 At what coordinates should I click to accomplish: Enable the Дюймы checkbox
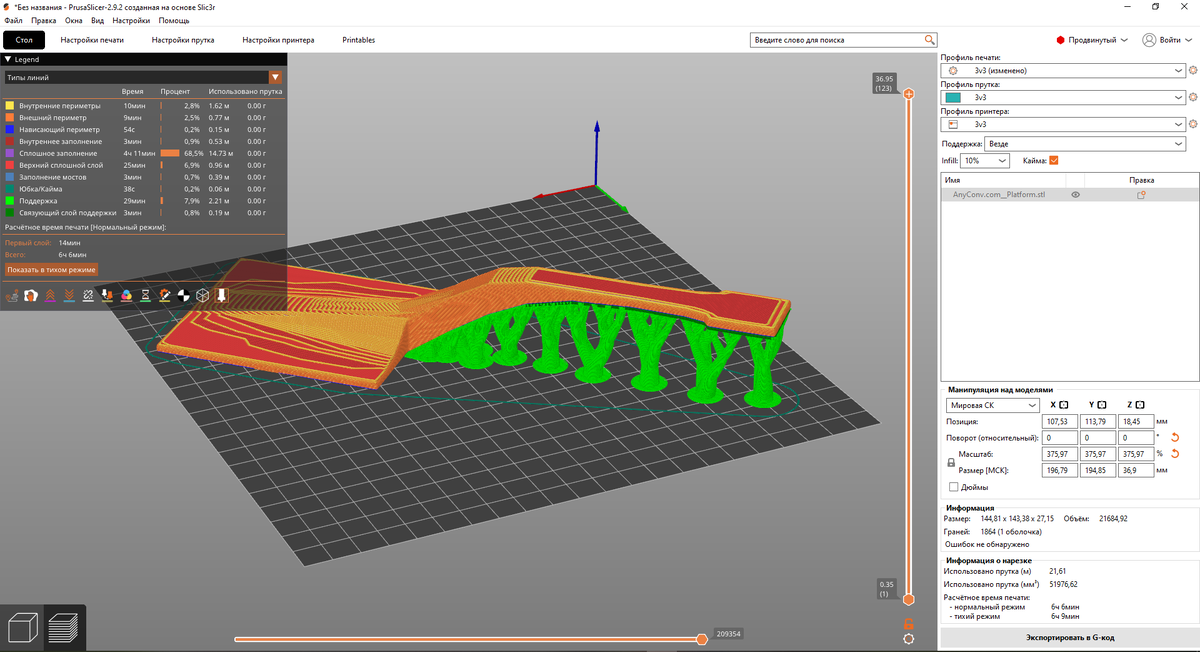point(953,487)
